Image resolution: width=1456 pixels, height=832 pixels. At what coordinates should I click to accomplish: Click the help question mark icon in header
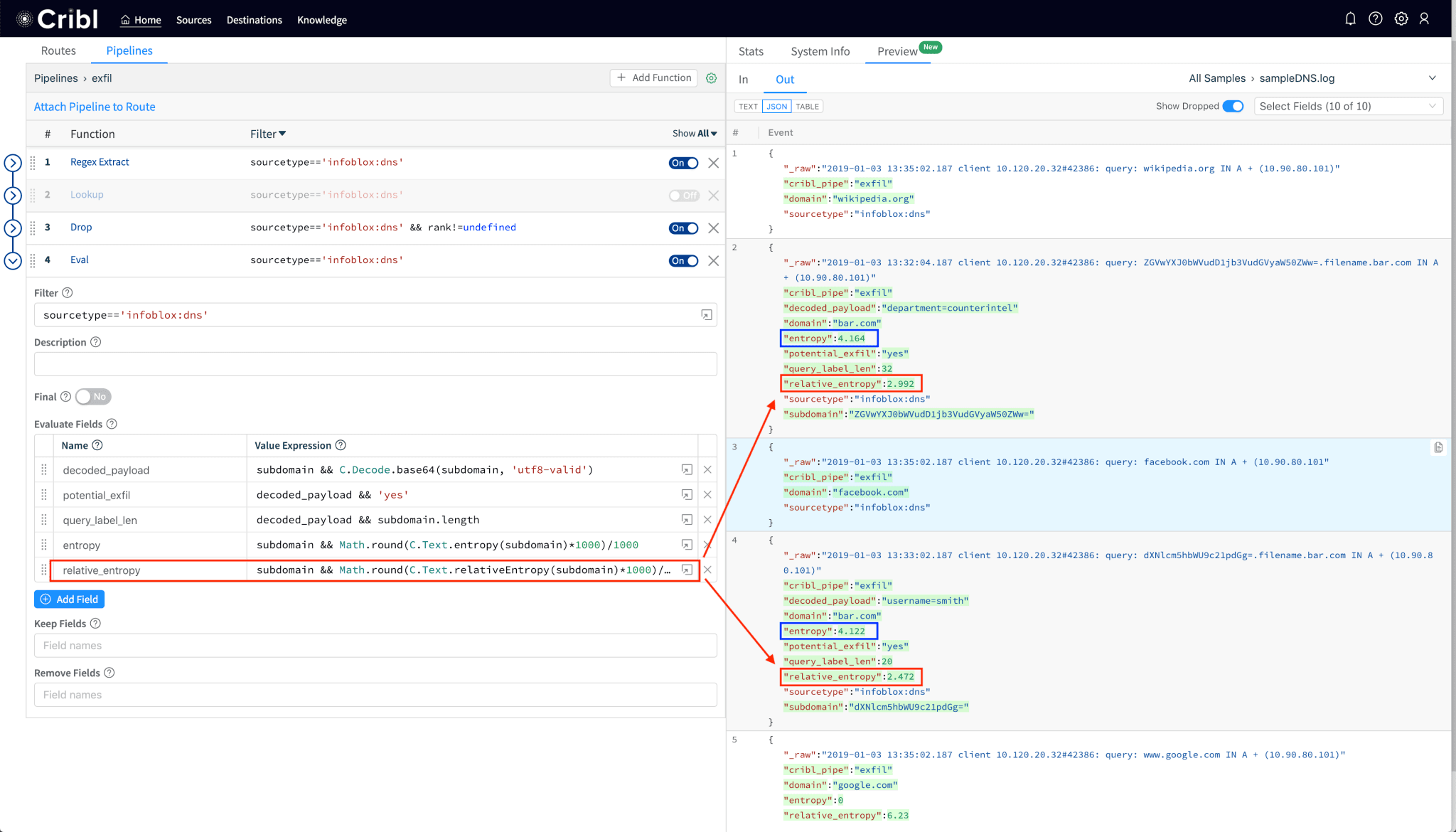click(1376, 19)
